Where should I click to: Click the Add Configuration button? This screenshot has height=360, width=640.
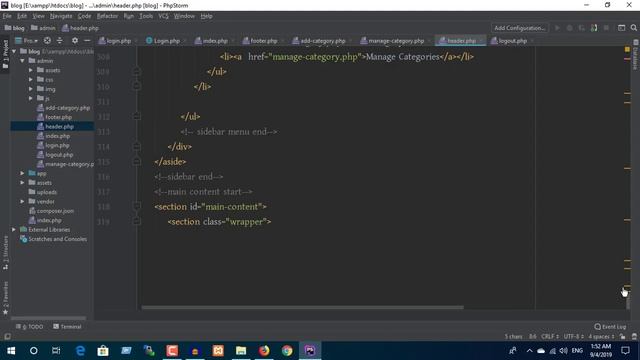click(519, 28)
